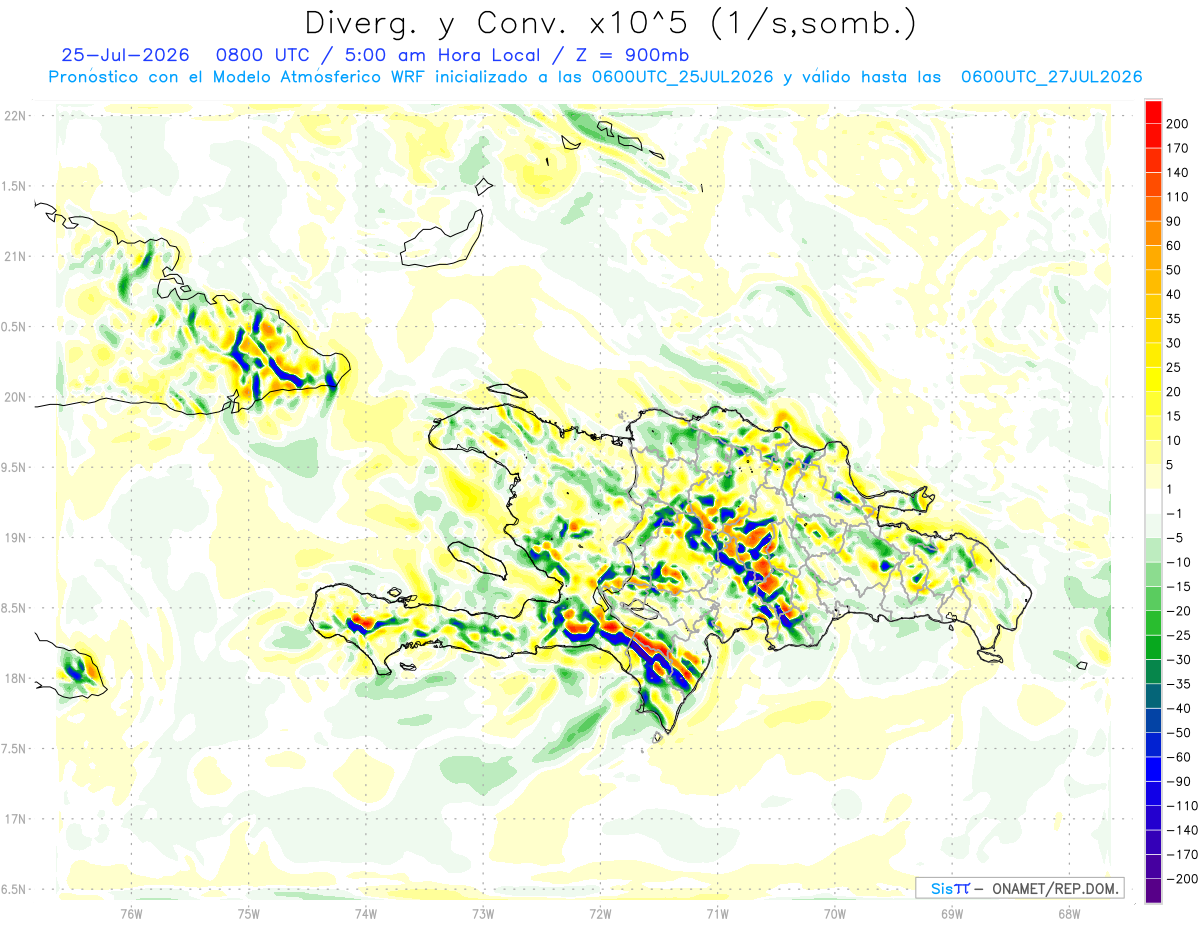Click the "76W" longitude label
Viewport: 1200px width, 927px height.
click(131, 913)
